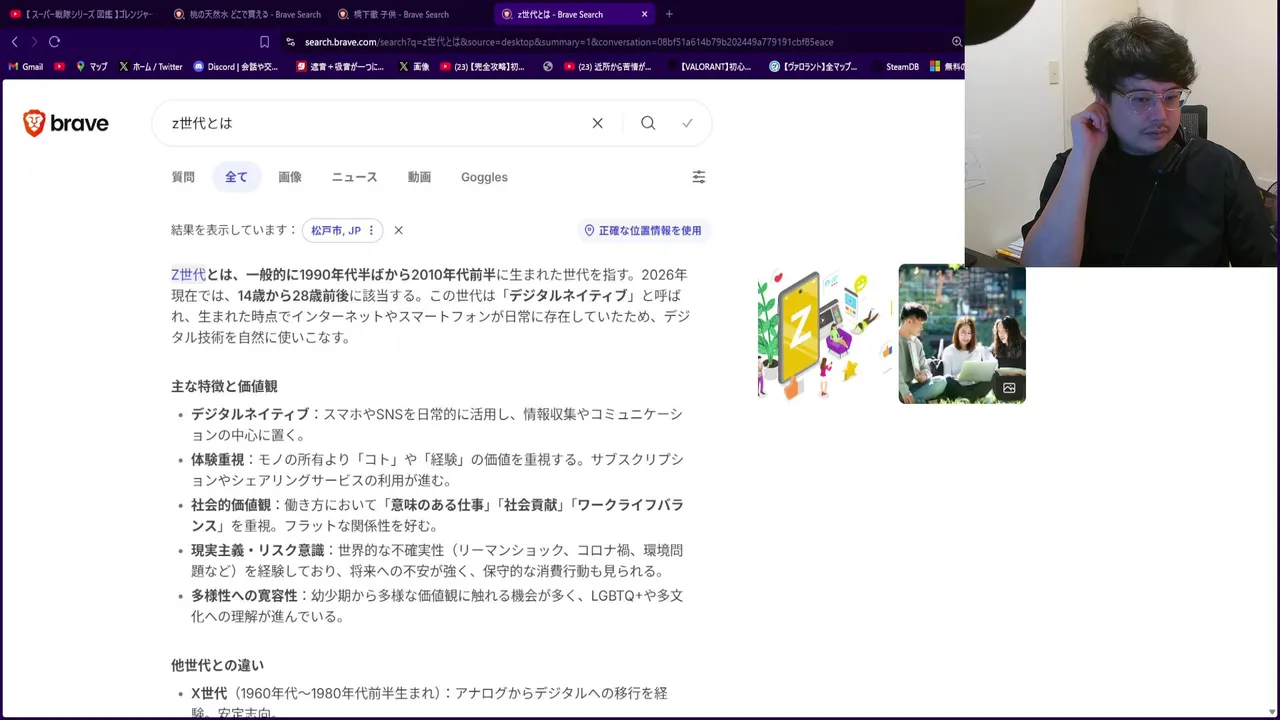The width and height of the screenshot is (1280, 720).
Task: Click 結果を表示しています label
Action: (x=234, y=230)
